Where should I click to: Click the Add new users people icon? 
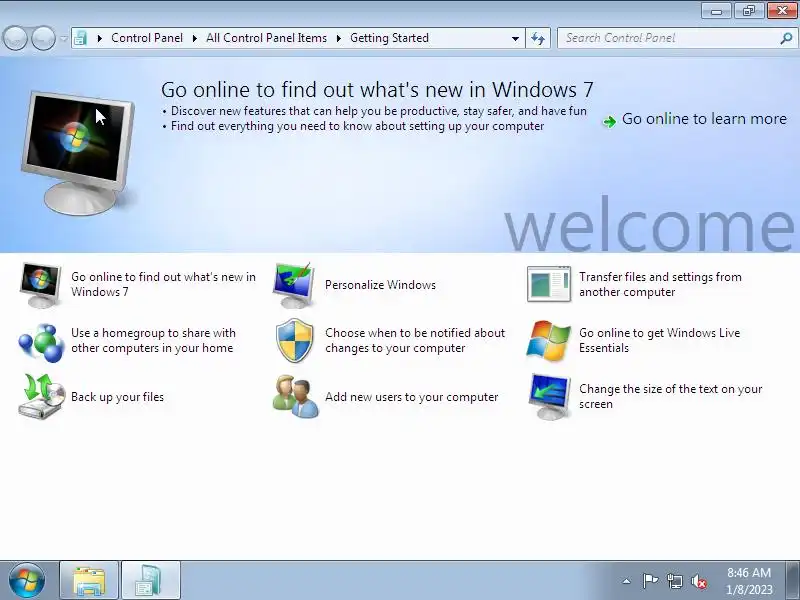(295, 396)
